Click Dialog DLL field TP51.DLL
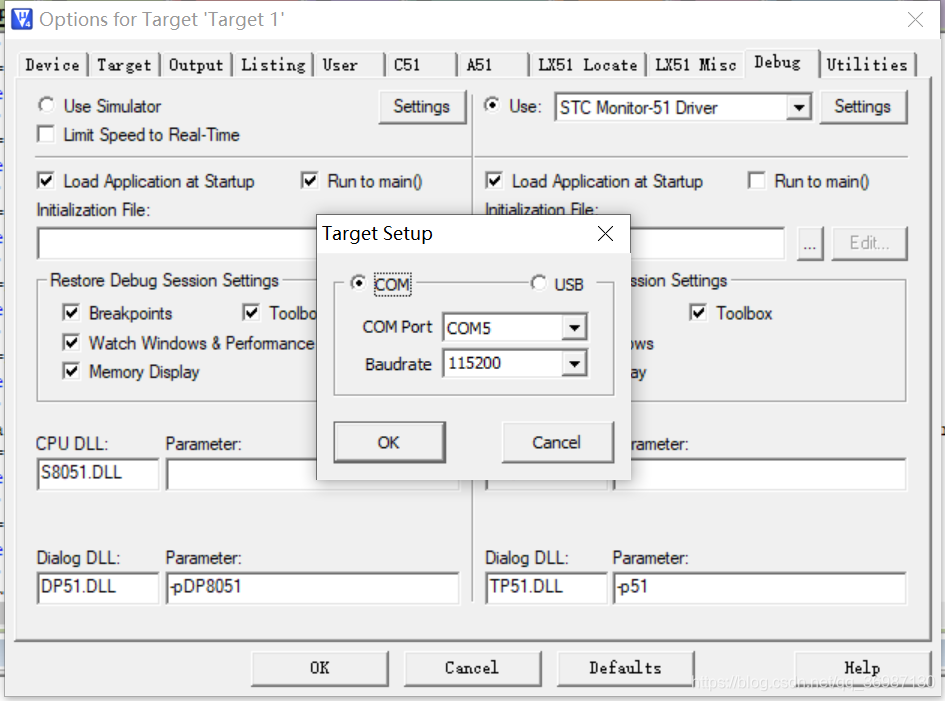945x701 pixels. tap(546, 587)
